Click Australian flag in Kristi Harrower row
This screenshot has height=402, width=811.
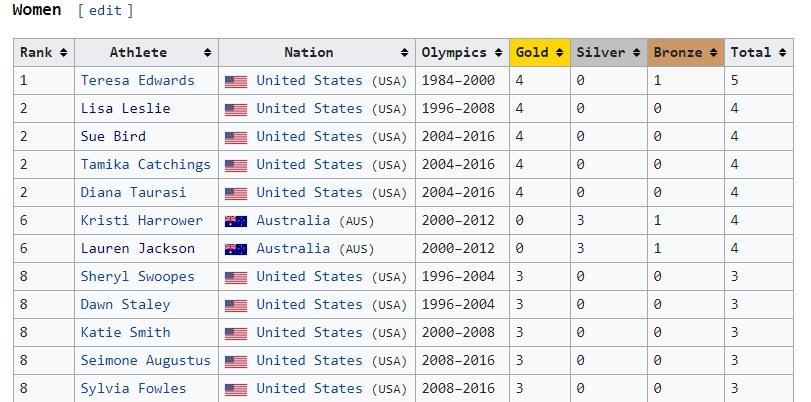point(236,221)
